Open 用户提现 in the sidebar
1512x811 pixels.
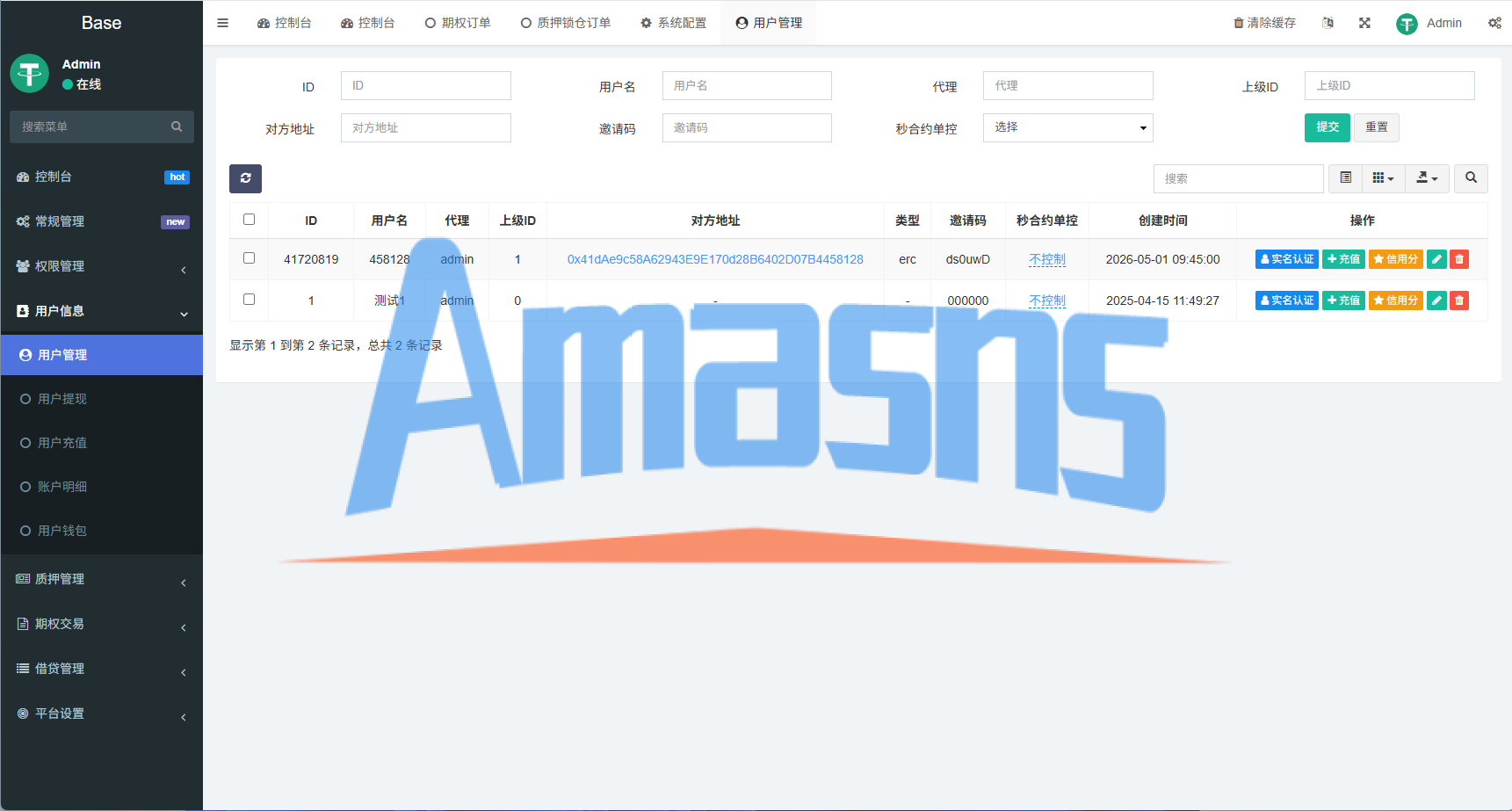point(102,399)
